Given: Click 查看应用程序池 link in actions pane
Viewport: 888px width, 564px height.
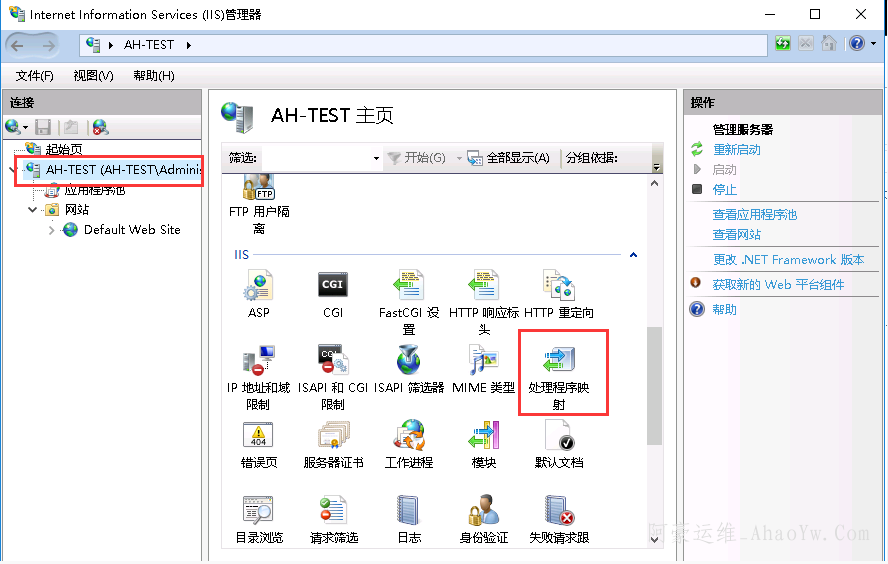Looking at the screenshot, I should click(754, 215).
